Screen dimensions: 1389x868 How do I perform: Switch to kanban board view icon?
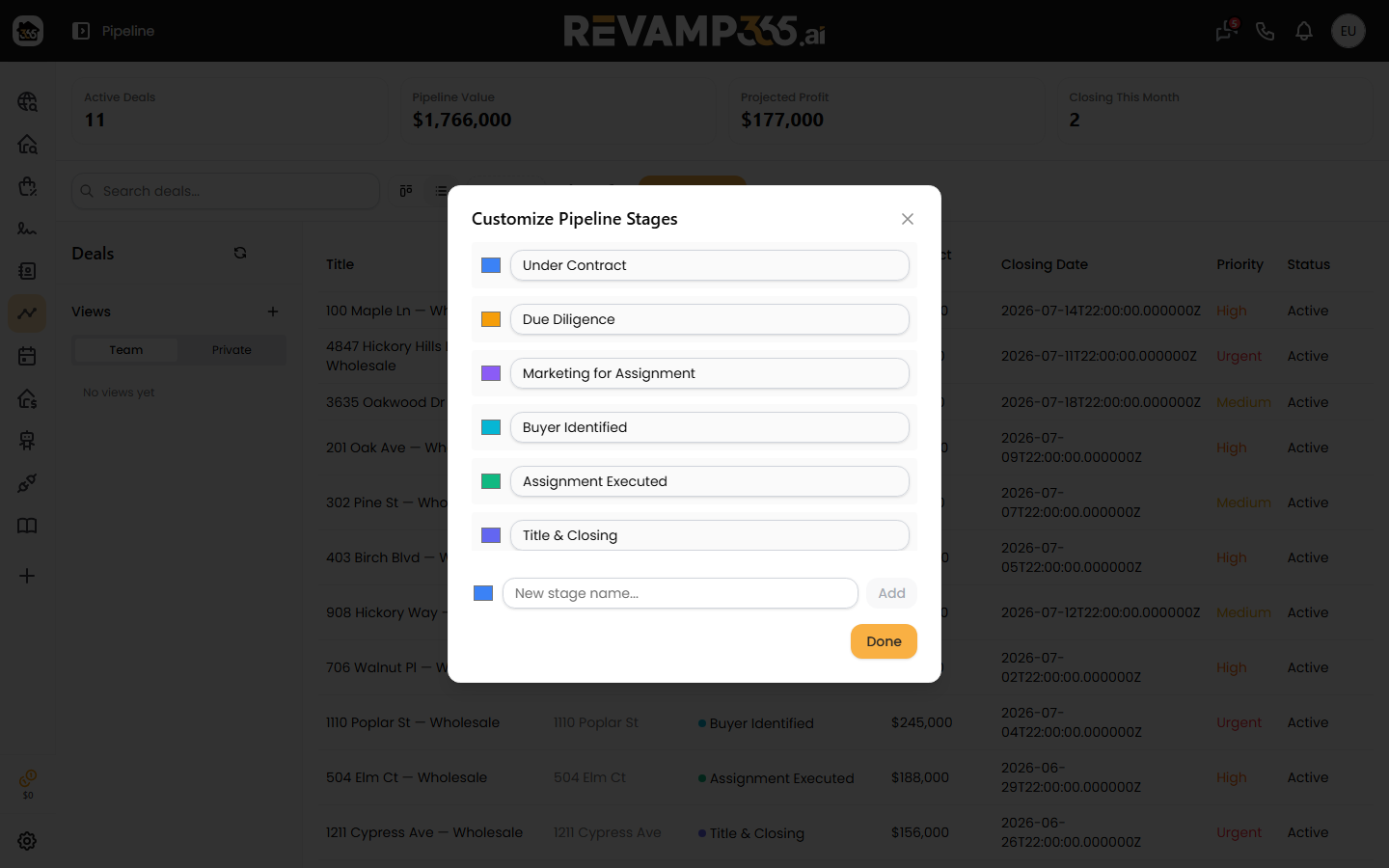point(406,191)
